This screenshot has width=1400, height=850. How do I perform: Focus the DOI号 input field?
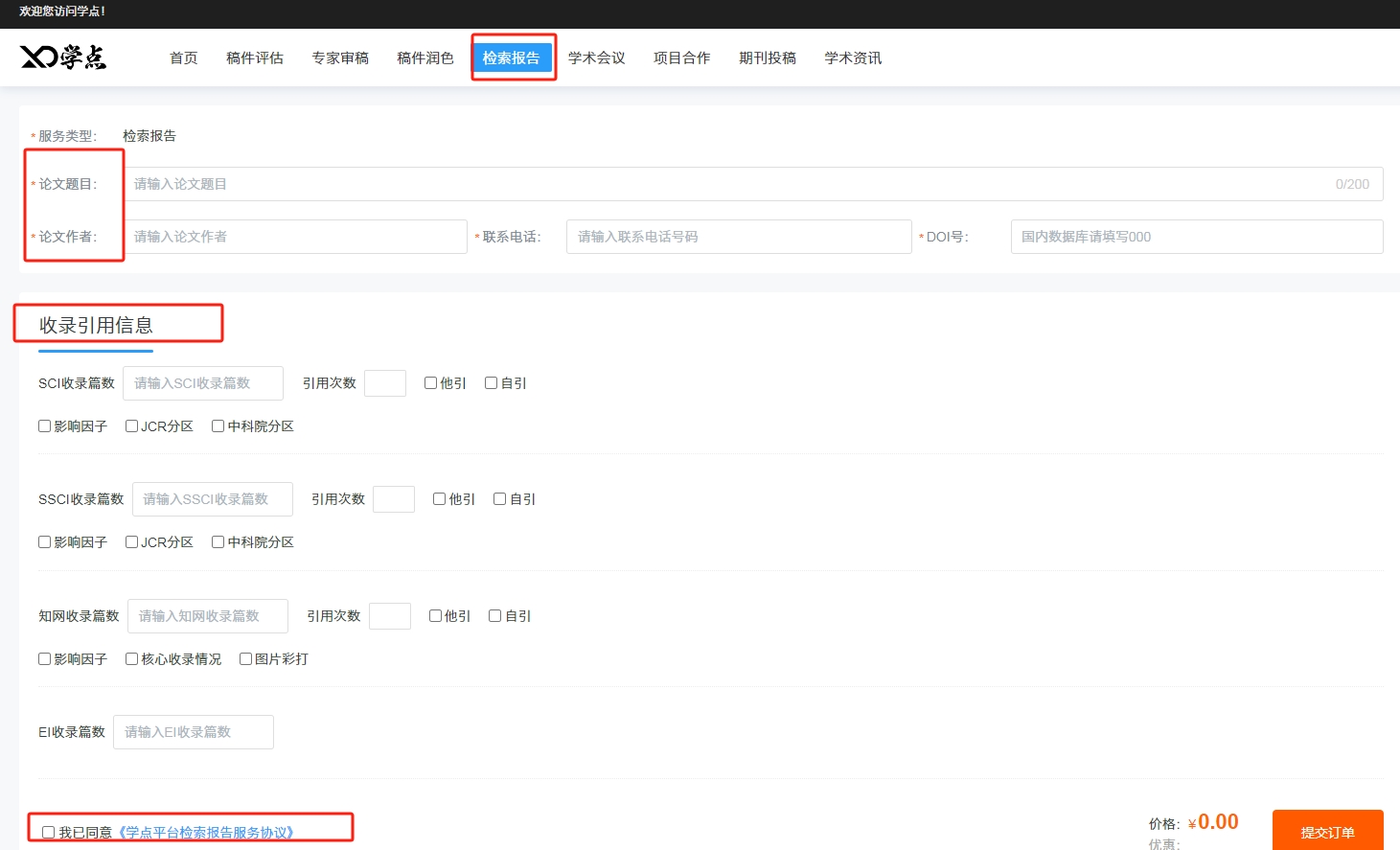tap(1197, 237)
